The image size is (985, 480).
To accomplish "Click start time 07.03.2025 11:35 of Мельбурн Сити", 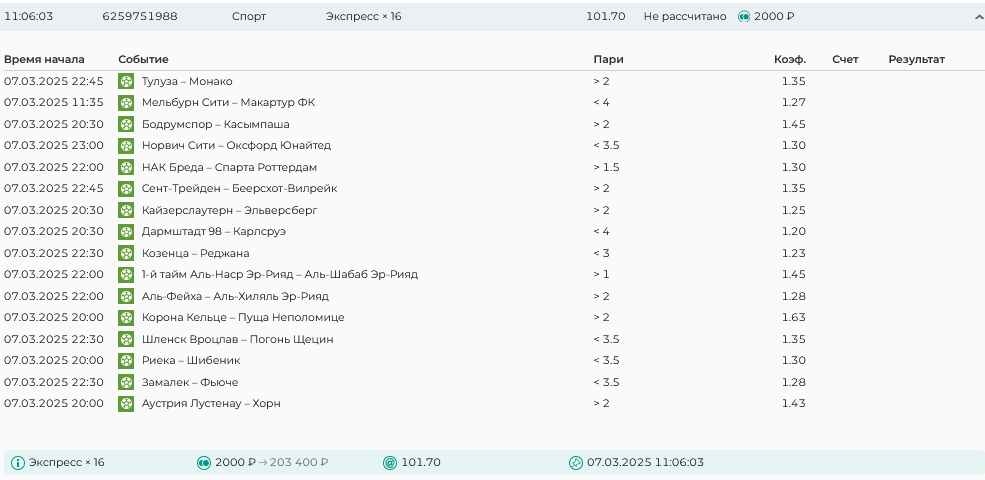I will pyautogui.click(x=53, y=102).
